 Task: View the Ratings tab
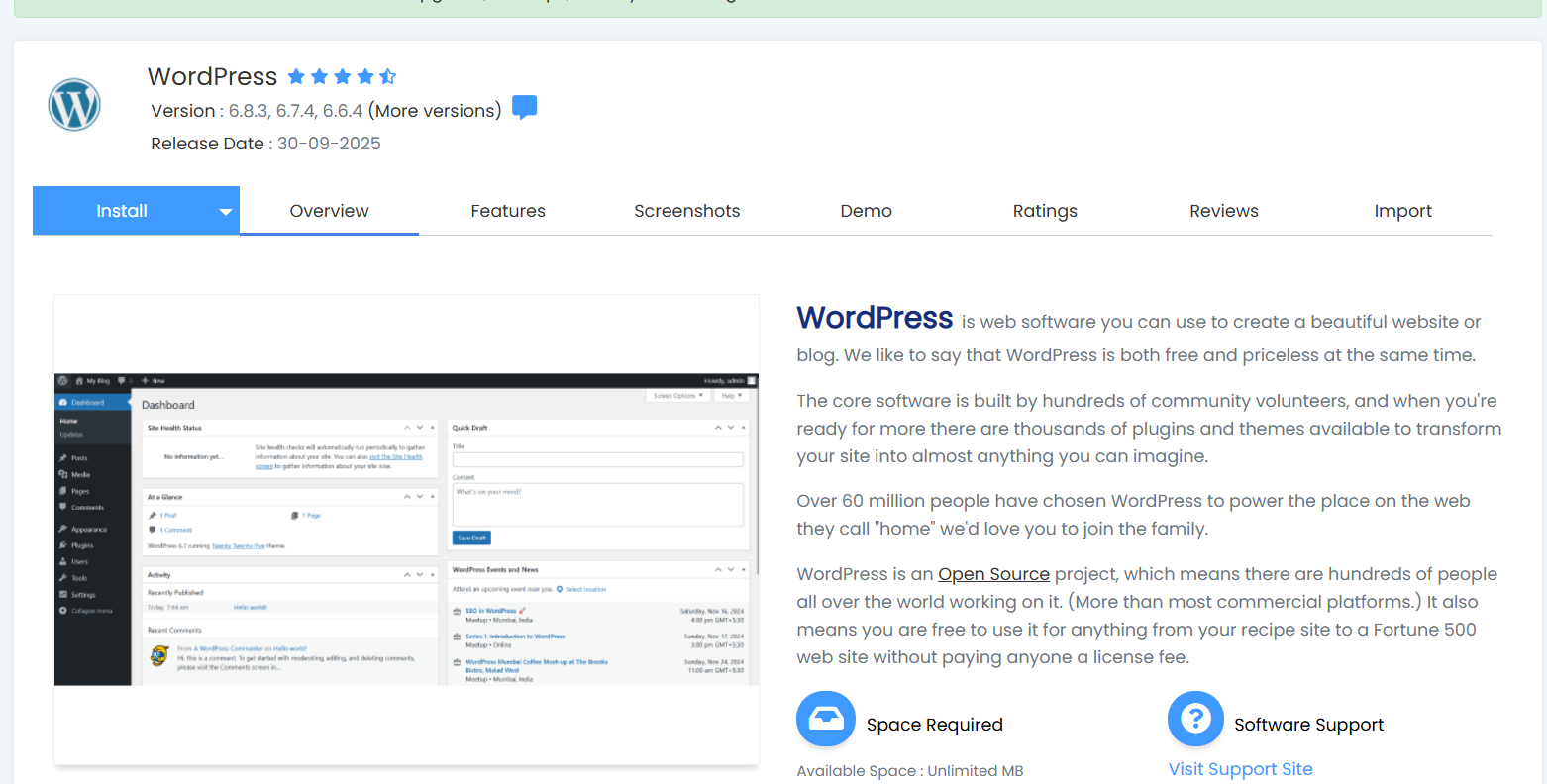pos(1045,211)
